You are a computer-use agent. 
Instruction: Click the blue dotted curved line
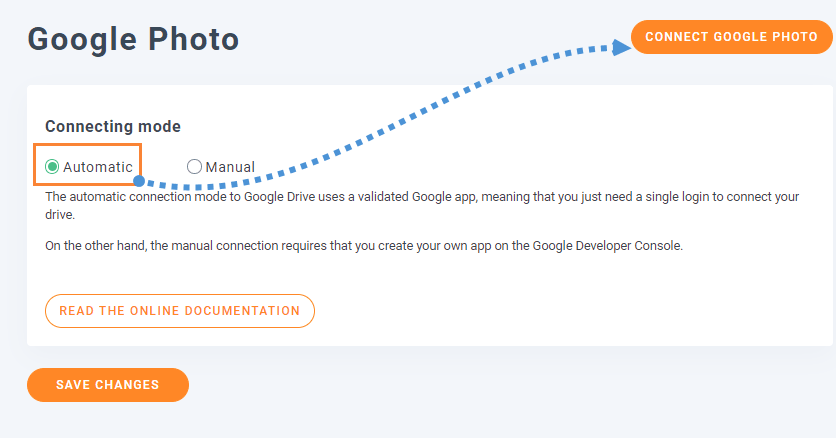pyautogui.click(x=420, y=118)
